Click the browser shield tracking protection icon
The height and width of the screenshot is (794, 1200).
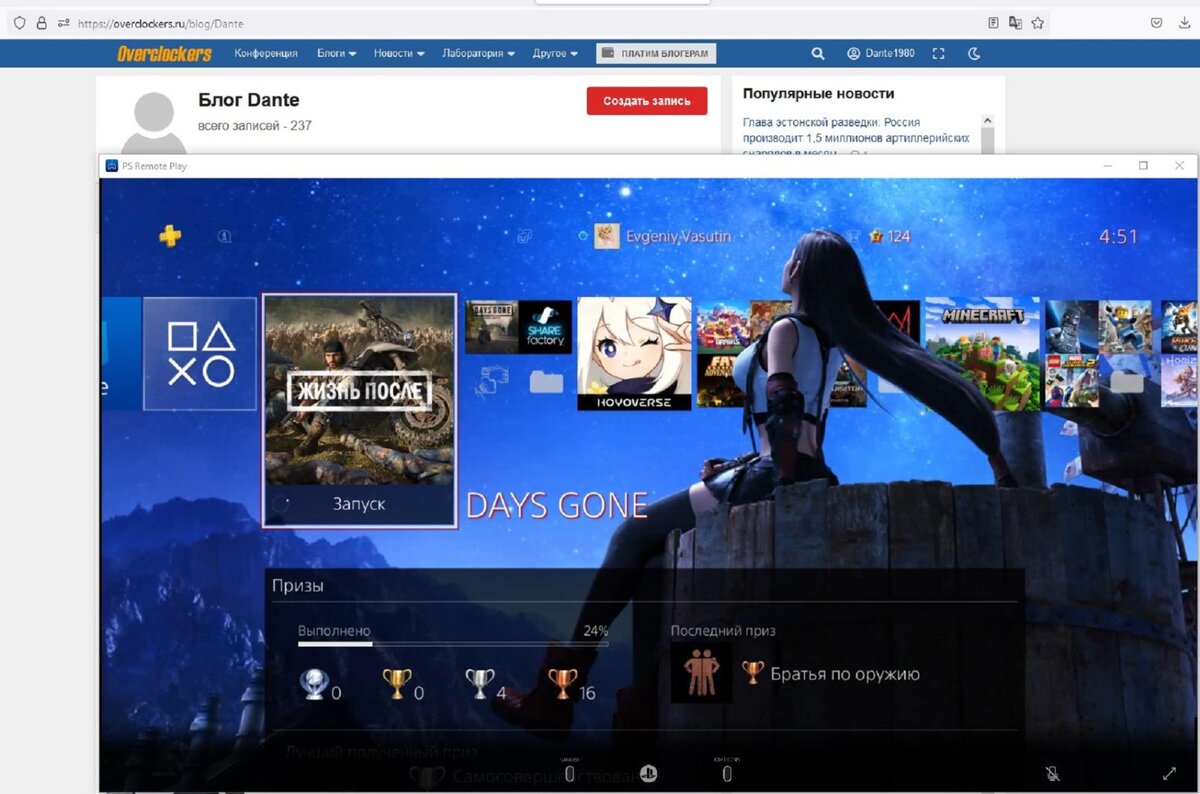pos(19,23)
